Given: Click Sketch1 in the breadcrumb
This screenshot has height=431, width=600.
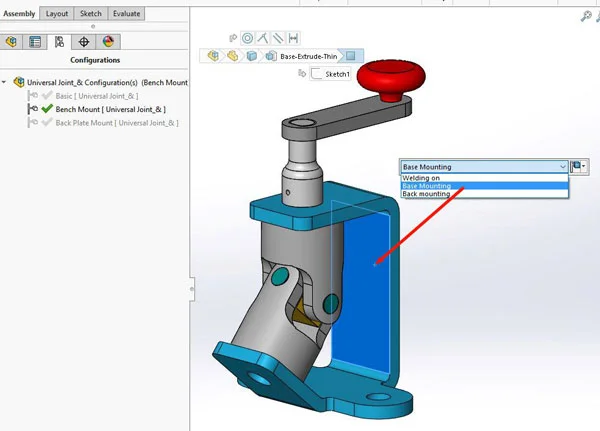Looking at the screenshot, I should point(337,73).
